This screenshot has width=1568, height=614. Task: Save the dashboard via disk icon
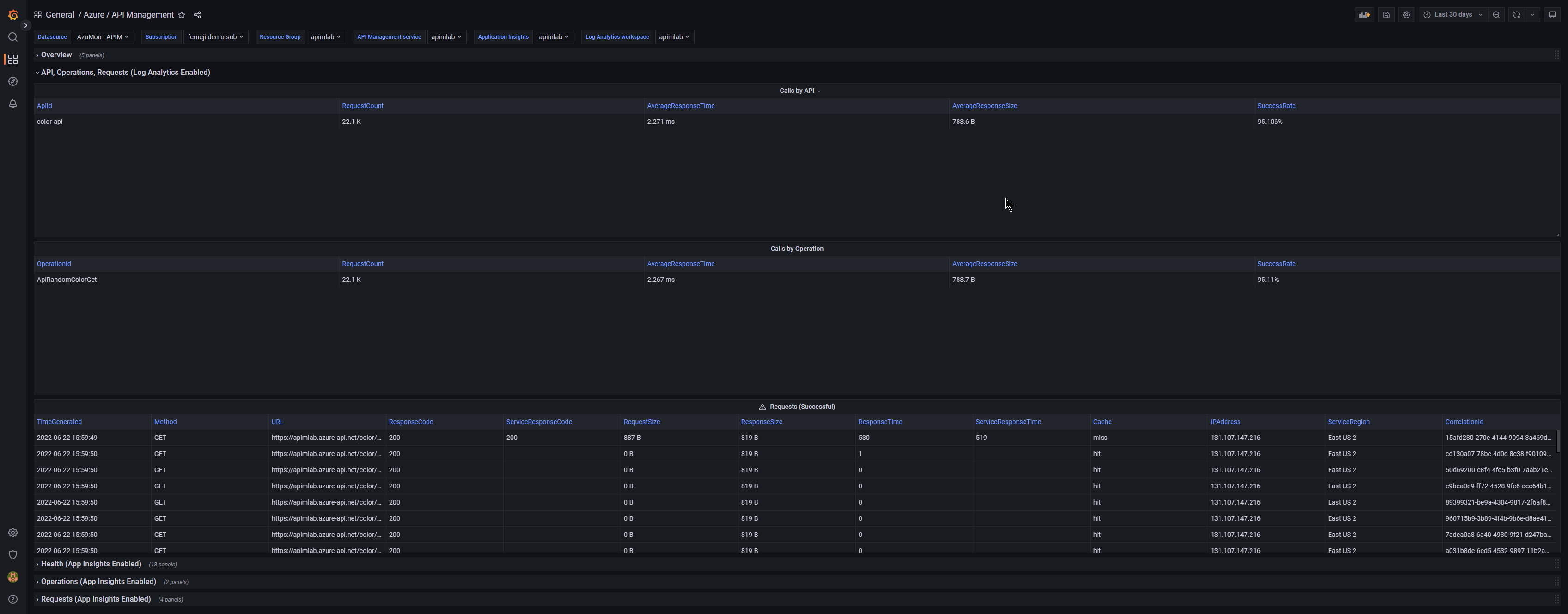pyautogui.click(x=1386, y=15)
